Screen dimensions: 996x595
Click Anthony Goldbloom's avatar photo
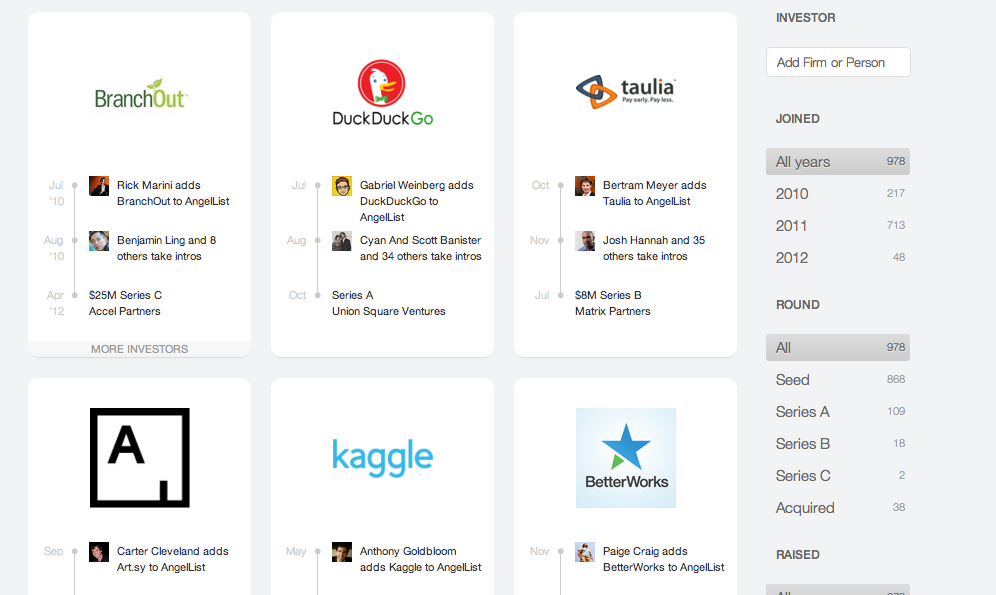pyautogui.click(x=342, y=552)
